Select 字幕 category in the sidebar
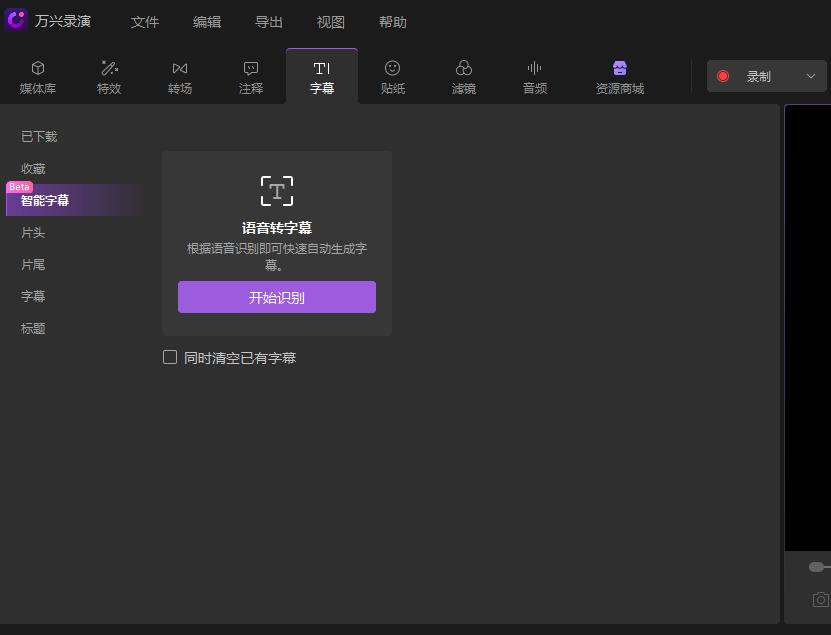This screenshot has height=635, width=831. [33, 296]
